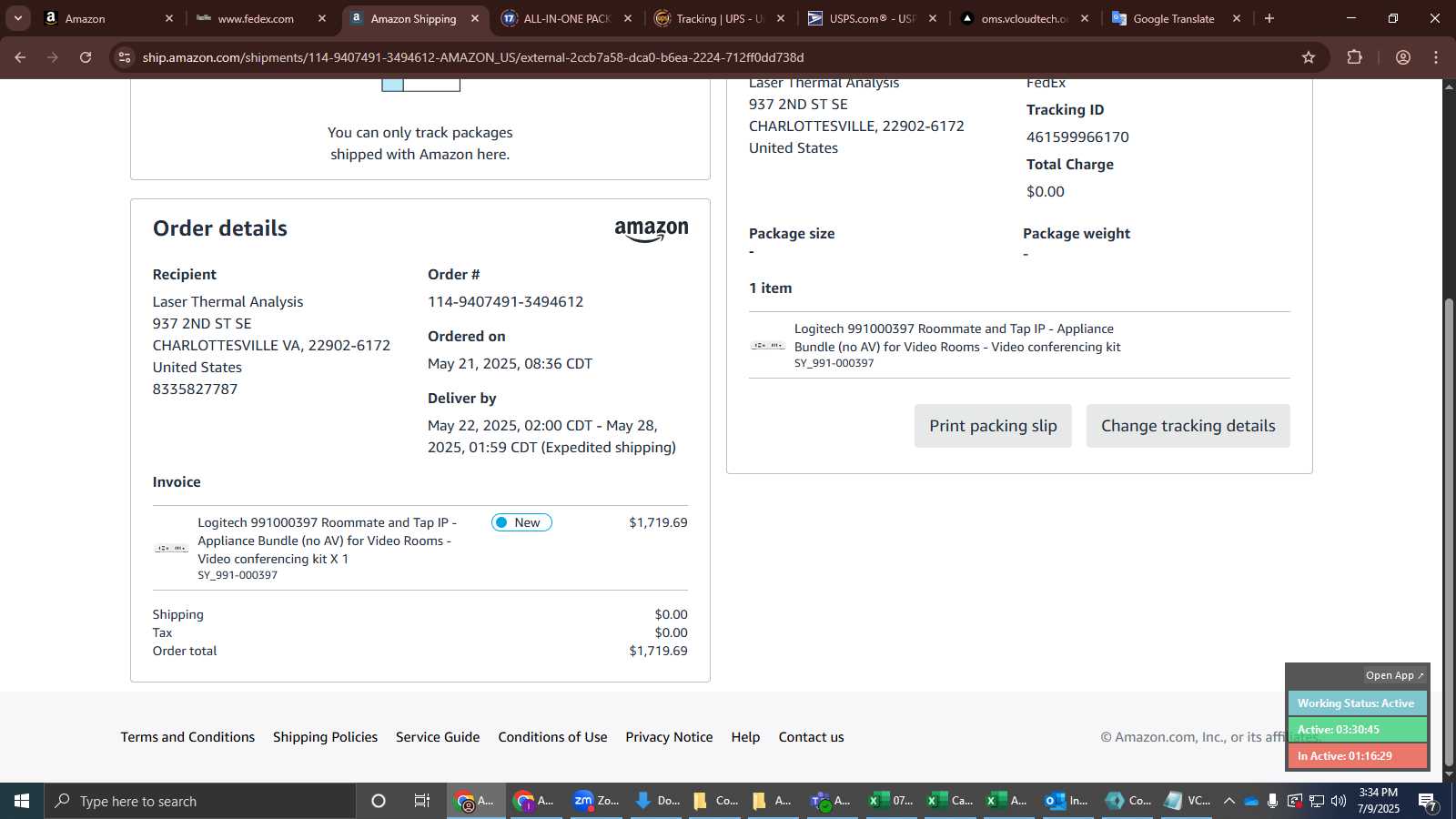This screenshot has width=1456, height=819.
Task: Open Outlook on taskbar
Action: click(x=1067, y=801)
